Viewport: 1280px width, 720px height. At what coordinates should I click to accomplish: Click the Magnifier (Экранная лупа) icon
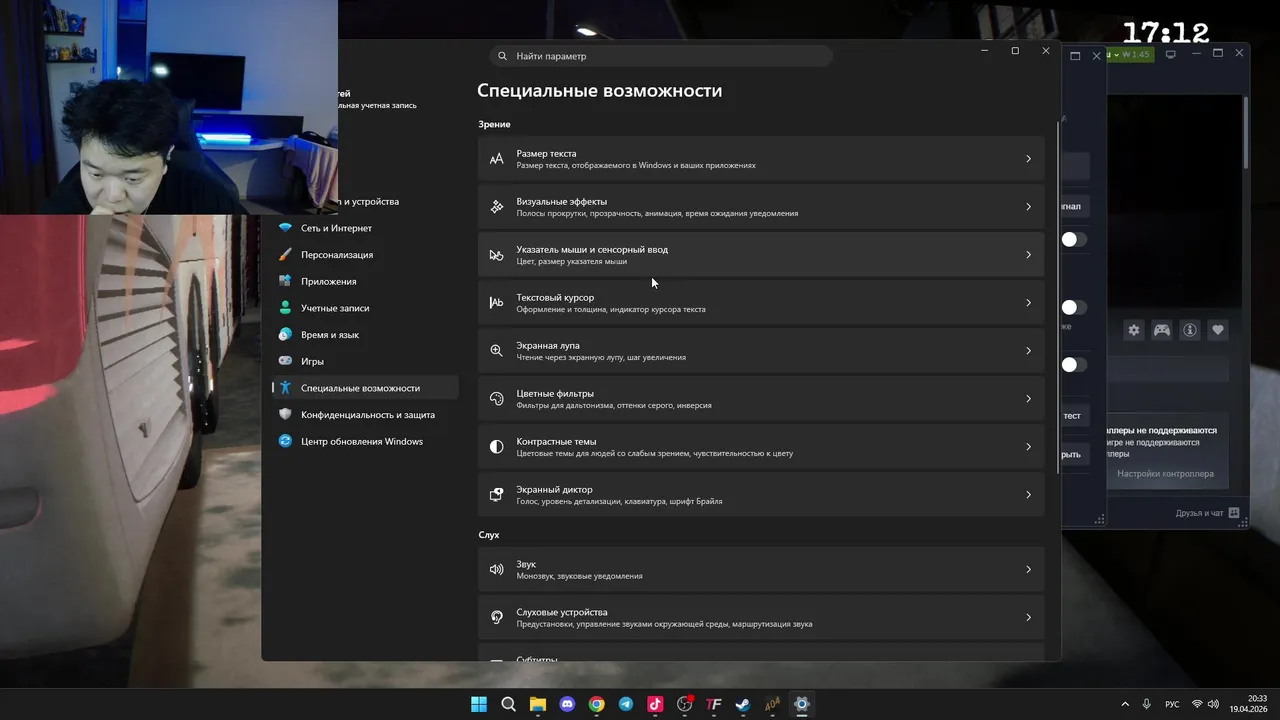tap(496, 351)
